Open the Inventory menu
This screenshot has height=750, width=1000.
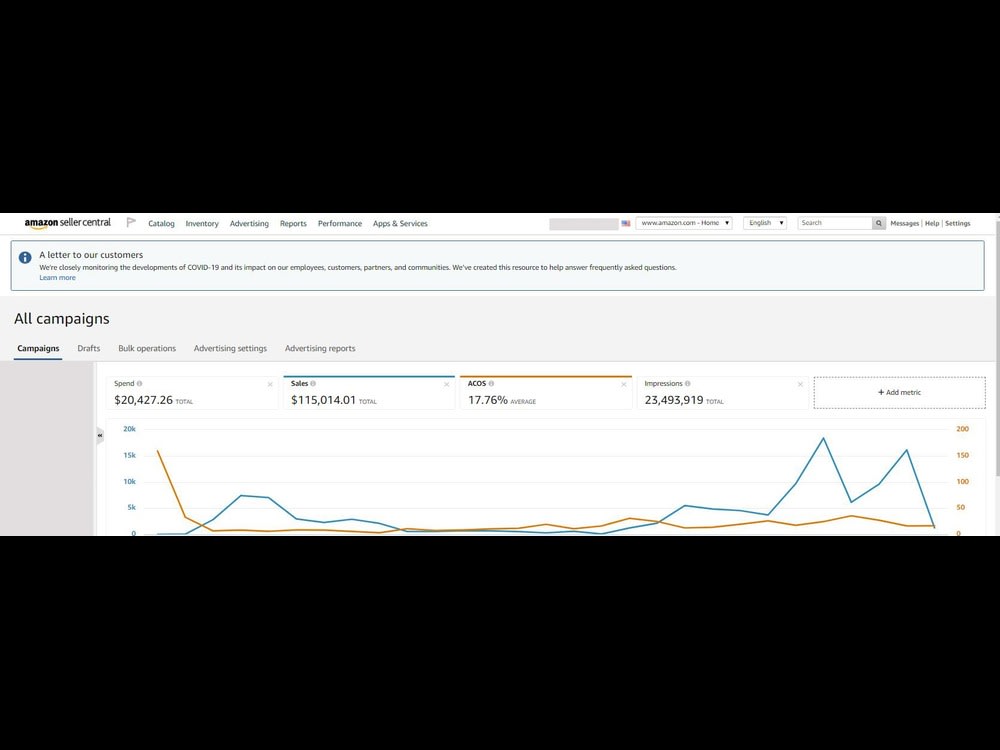pyautogui.click(x=202, y=223)
